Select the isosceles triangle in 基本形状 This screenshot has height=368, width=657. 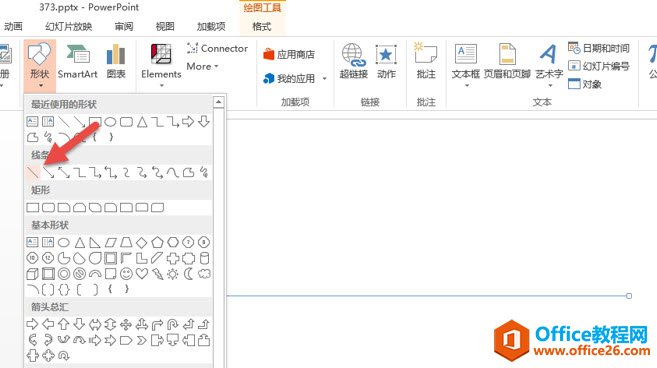pos(80,242)
